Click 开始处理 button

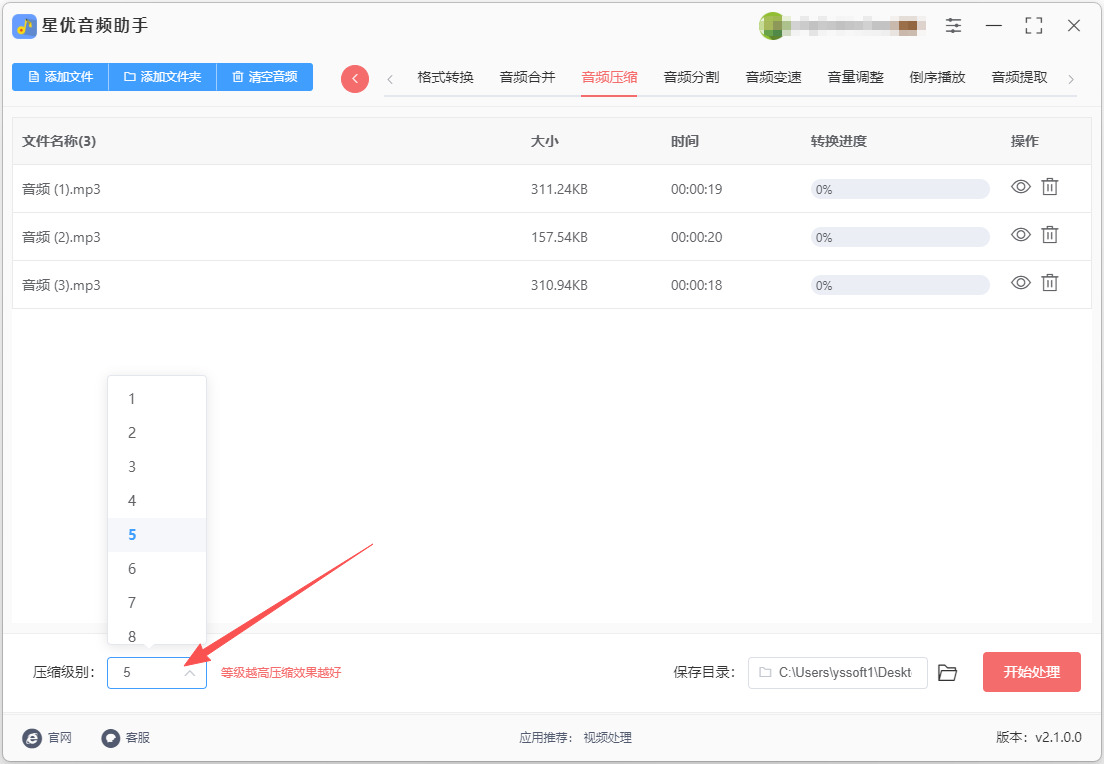point(1031,672)
